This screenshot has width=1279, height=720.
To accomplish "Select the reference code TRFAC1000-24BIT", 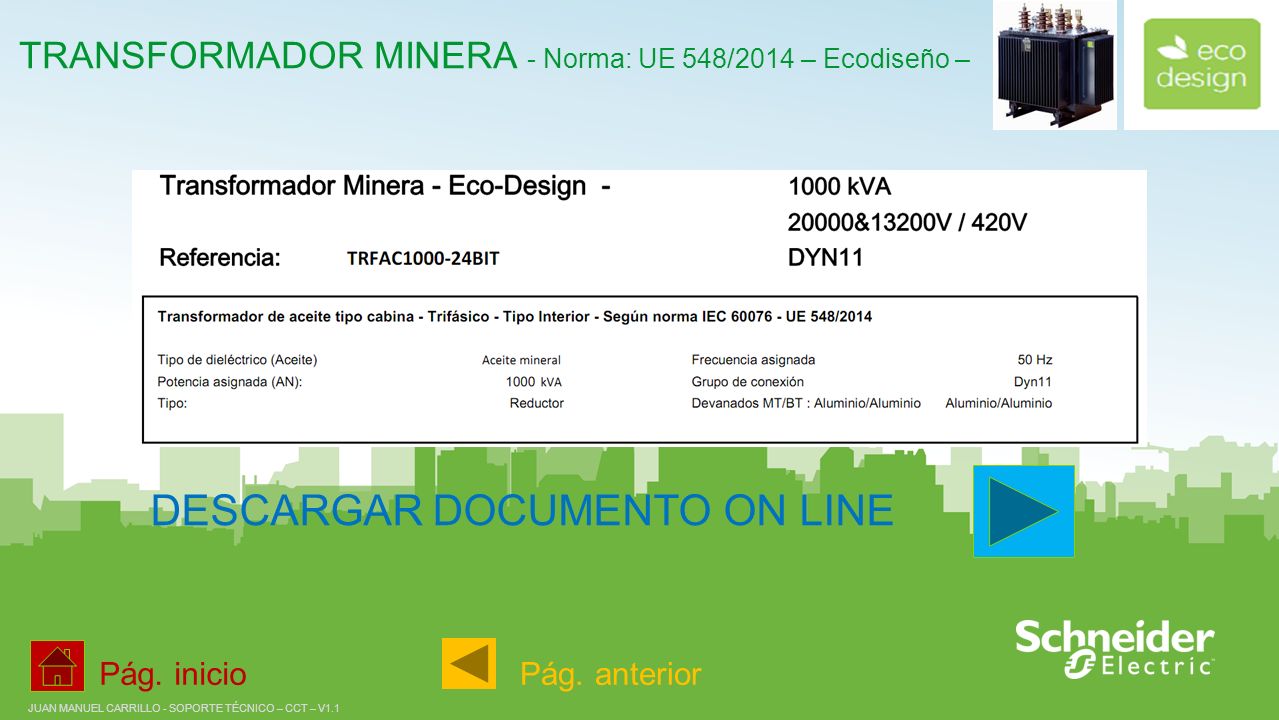I will 423,258.
